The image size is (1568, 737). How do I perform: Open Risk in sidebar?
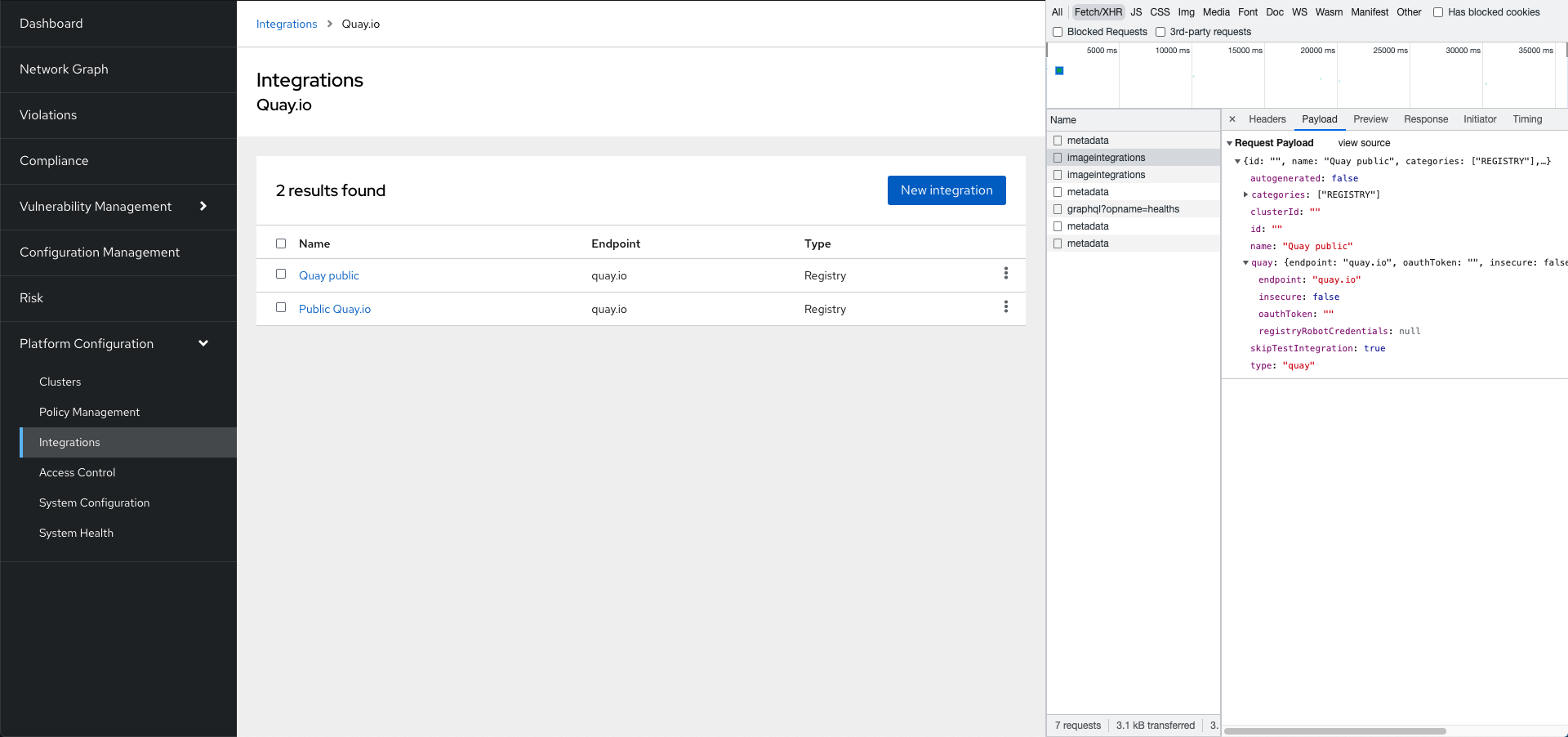coord(118,298)
